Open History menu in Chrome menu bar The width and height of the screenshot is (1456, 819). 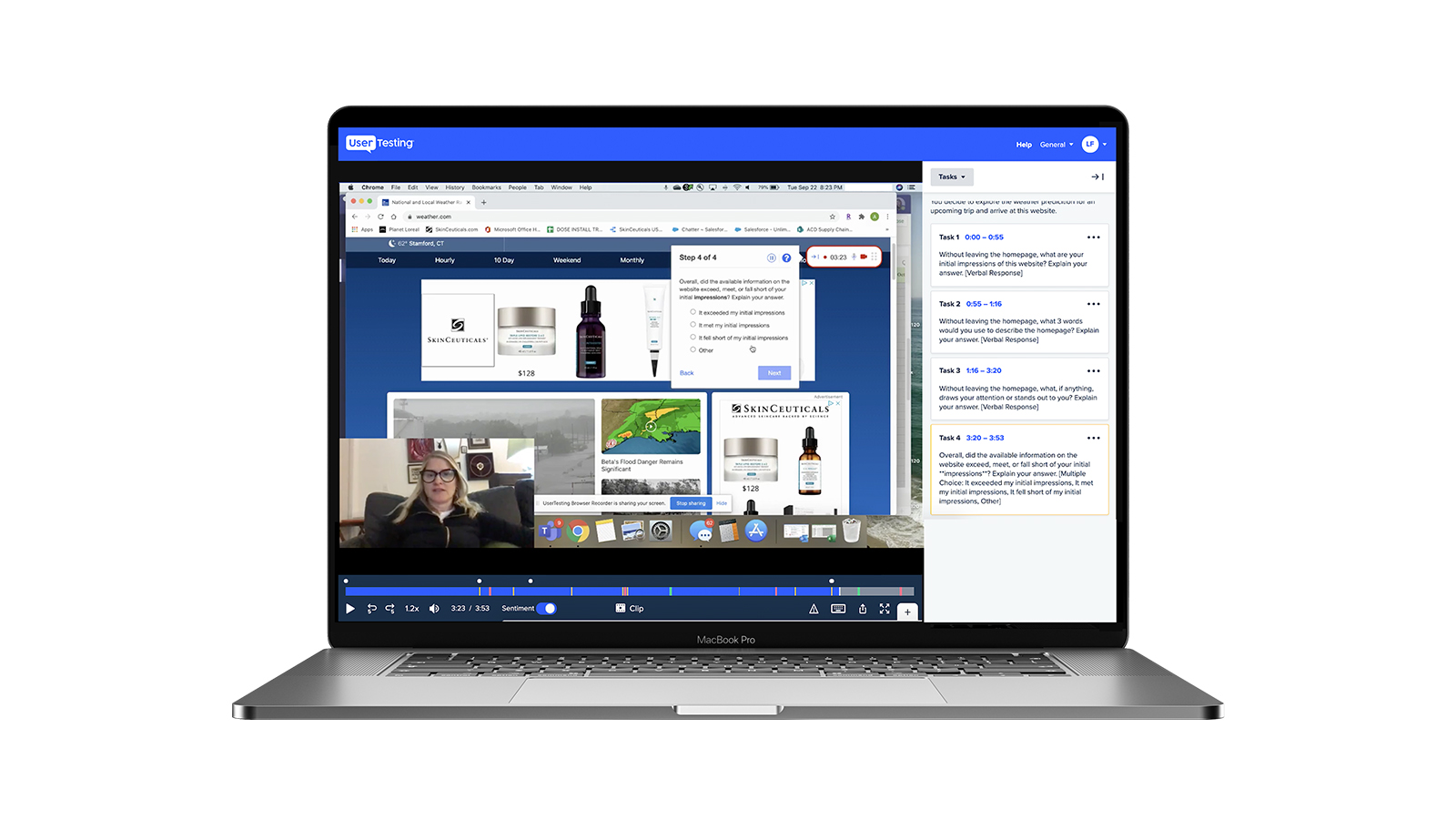click(455, 187)
